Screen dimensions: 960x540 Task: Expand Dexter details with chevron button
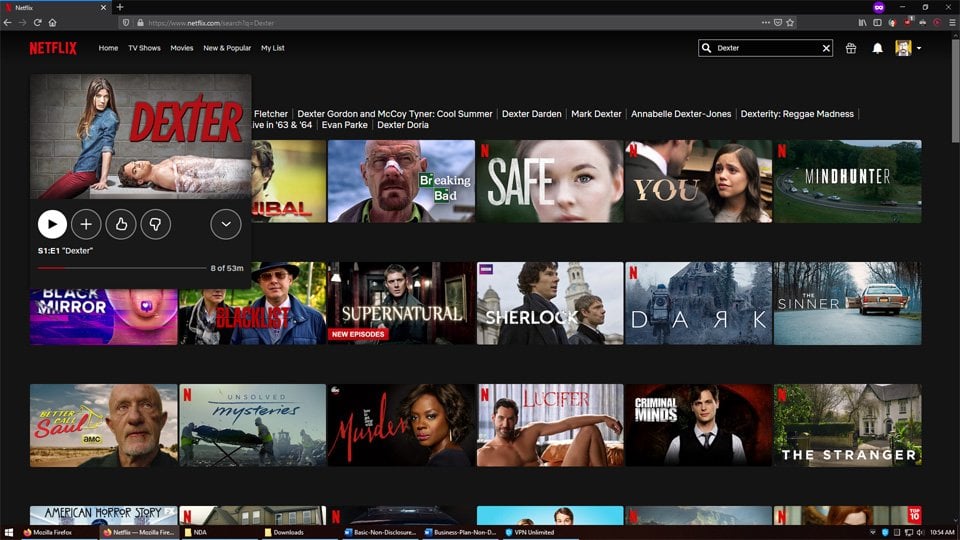point(226,224)
